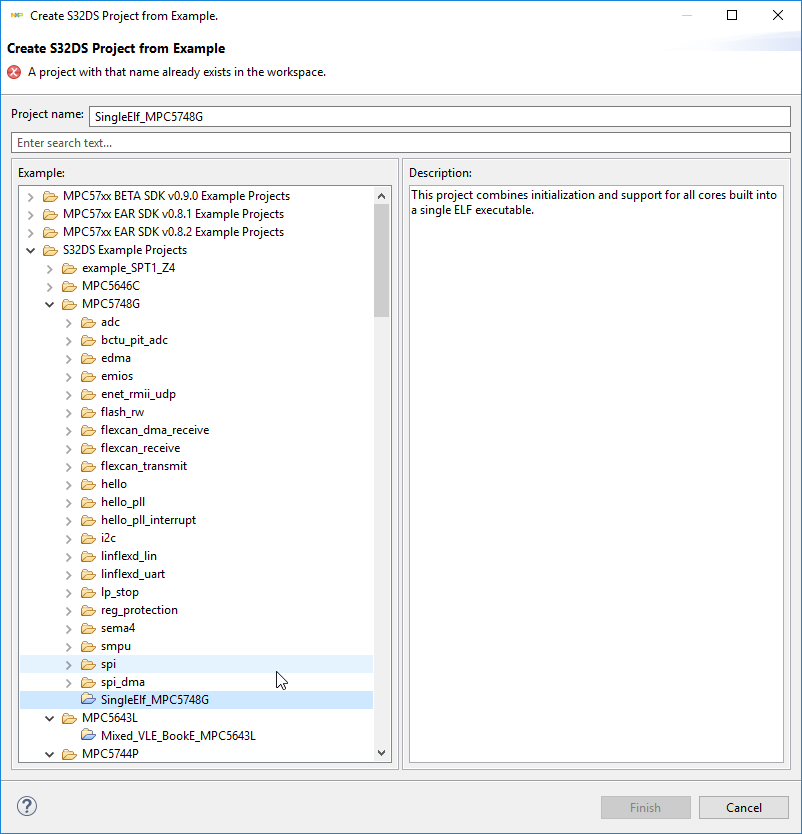Expand the spi_dma folder arrow
The width and height of the screenshot is (802, 834).
coord(69,682)
